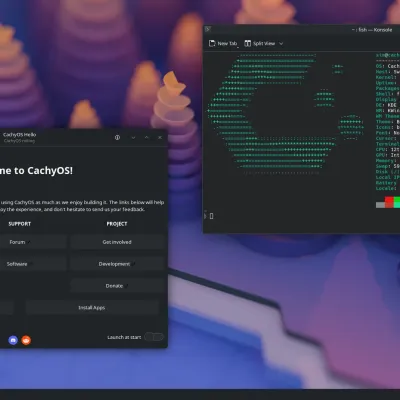Open the Software button under Support
The width and height of the screenshot is (400, 400).
click(x=33, y=264)
